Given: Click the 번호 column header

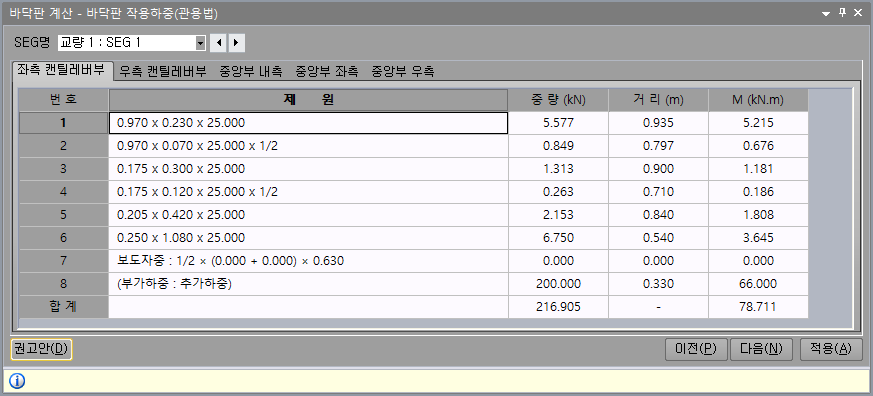Looking at the screenshot, I should pos(64,100).
